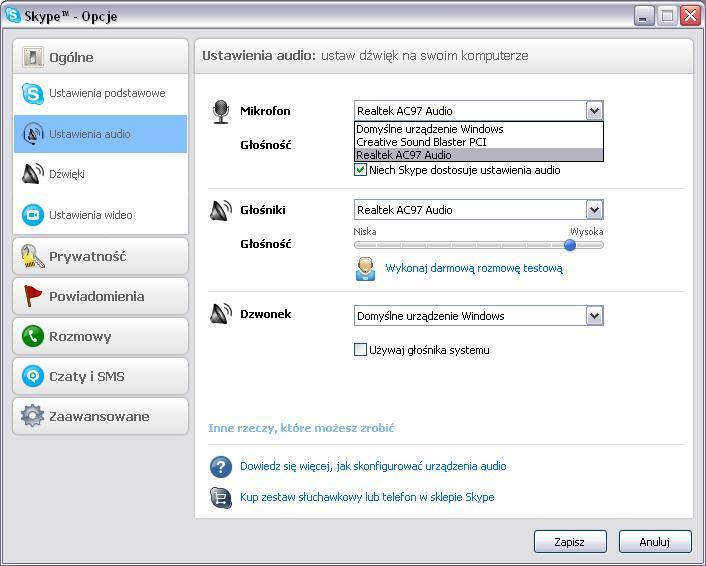Collapse the Mikrofon dropdown arrow
706x566 pixels.
pyautogui.click(x=594, y=111)
